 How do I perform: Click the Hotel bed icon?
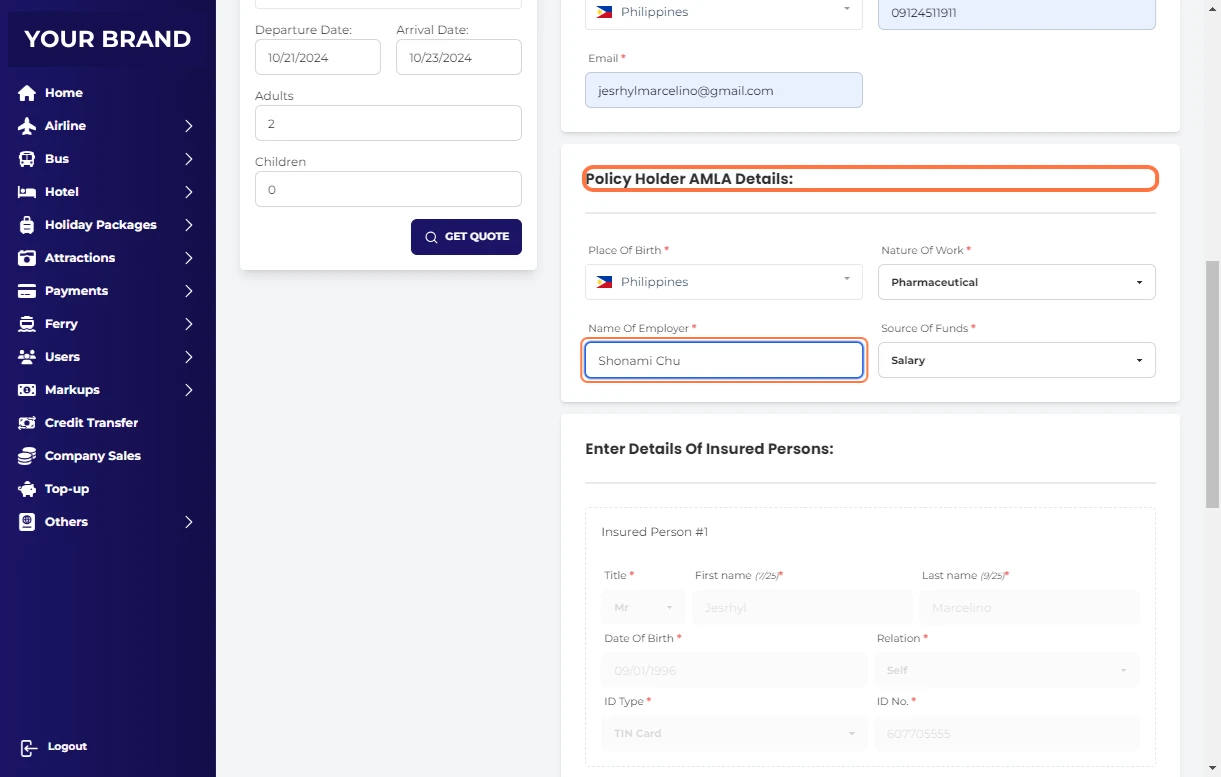click(27, 192)
